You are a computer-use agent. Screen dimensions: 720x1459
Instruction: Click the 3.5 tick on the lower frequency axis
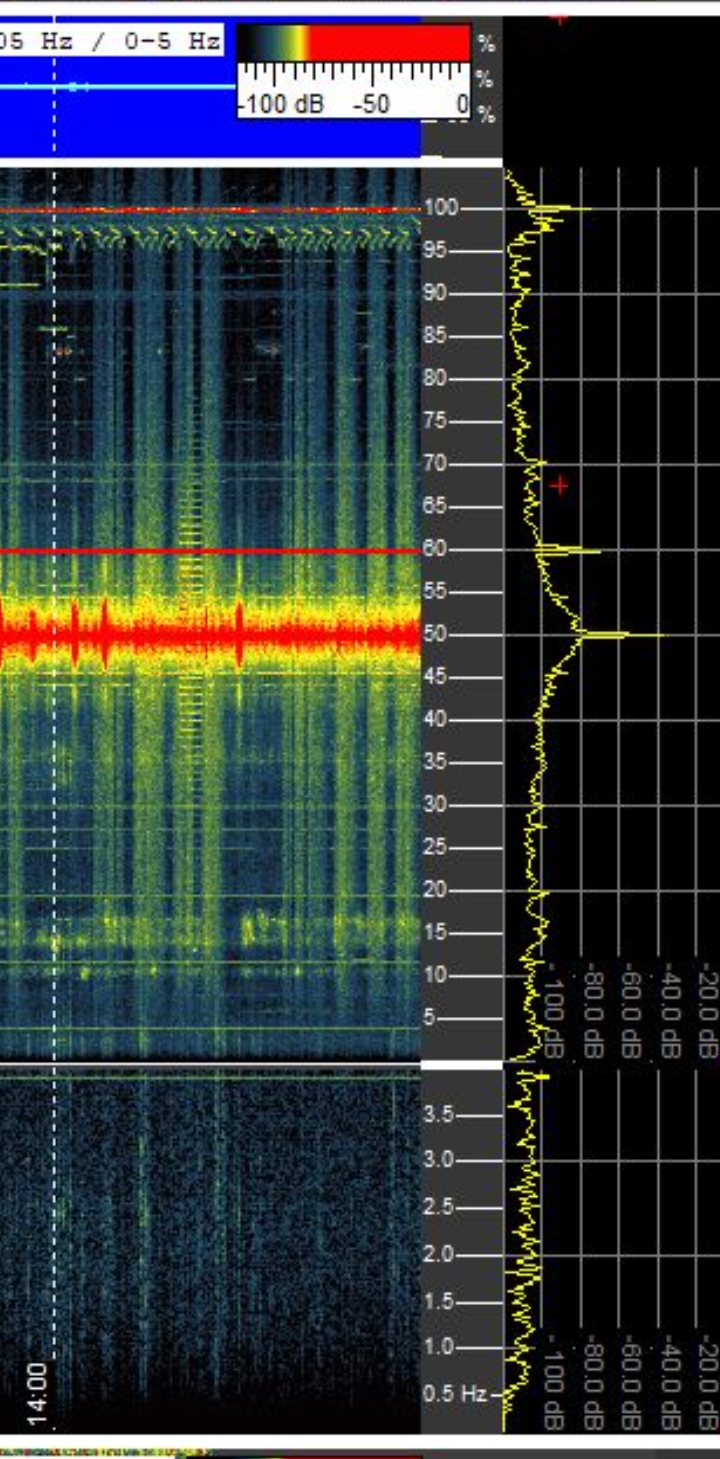coord(441,1114)
